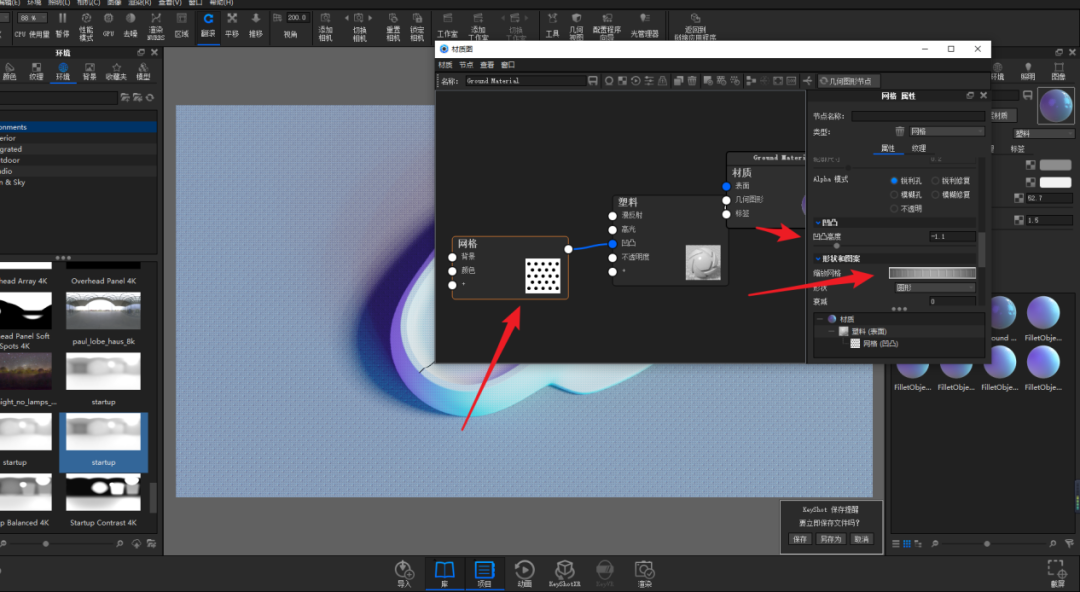Viewport: 1080px width, 592px height.
Task: Select 不透明 Alpha mode radio
Action: coord(894,209)
